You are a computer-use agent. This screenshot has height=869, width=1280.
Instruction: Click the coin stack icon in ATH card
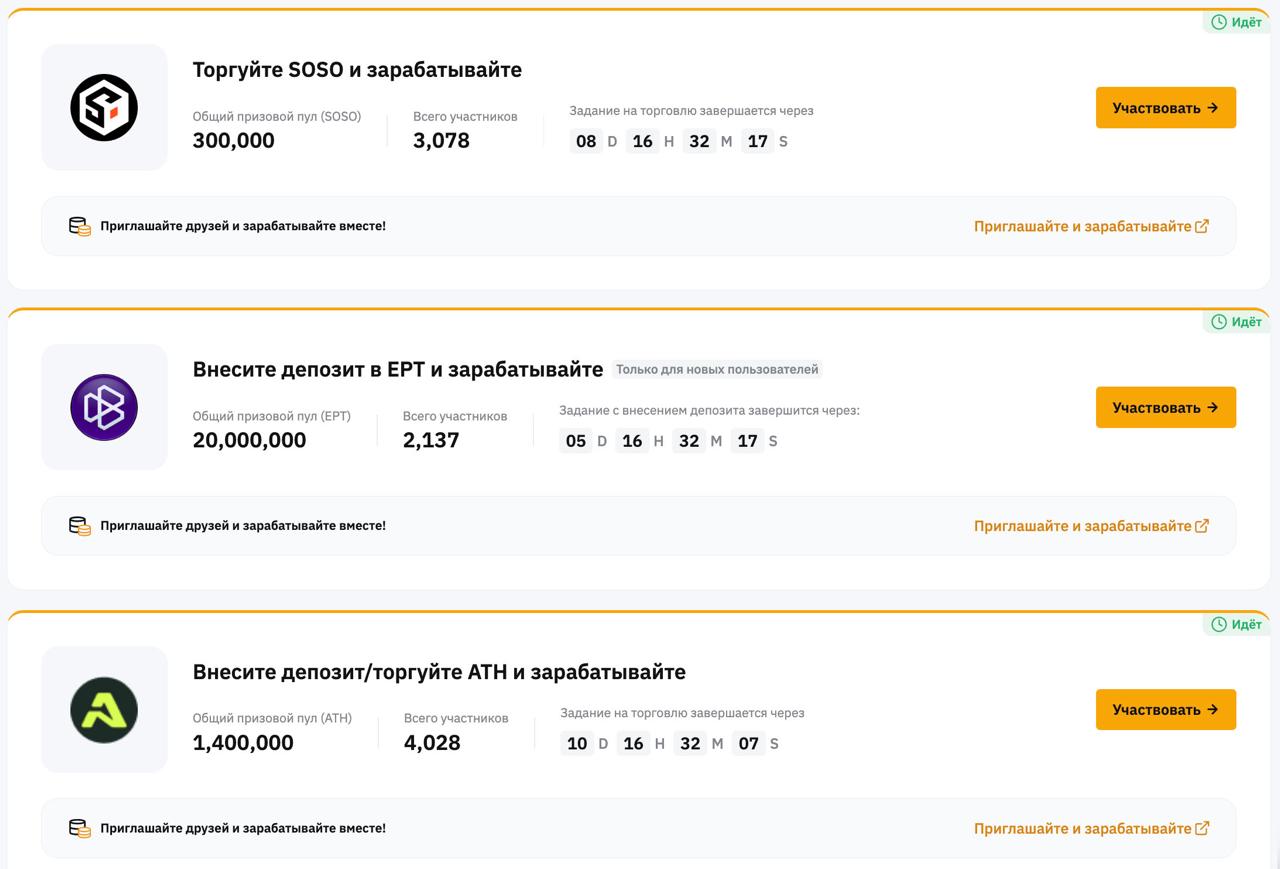80,828
